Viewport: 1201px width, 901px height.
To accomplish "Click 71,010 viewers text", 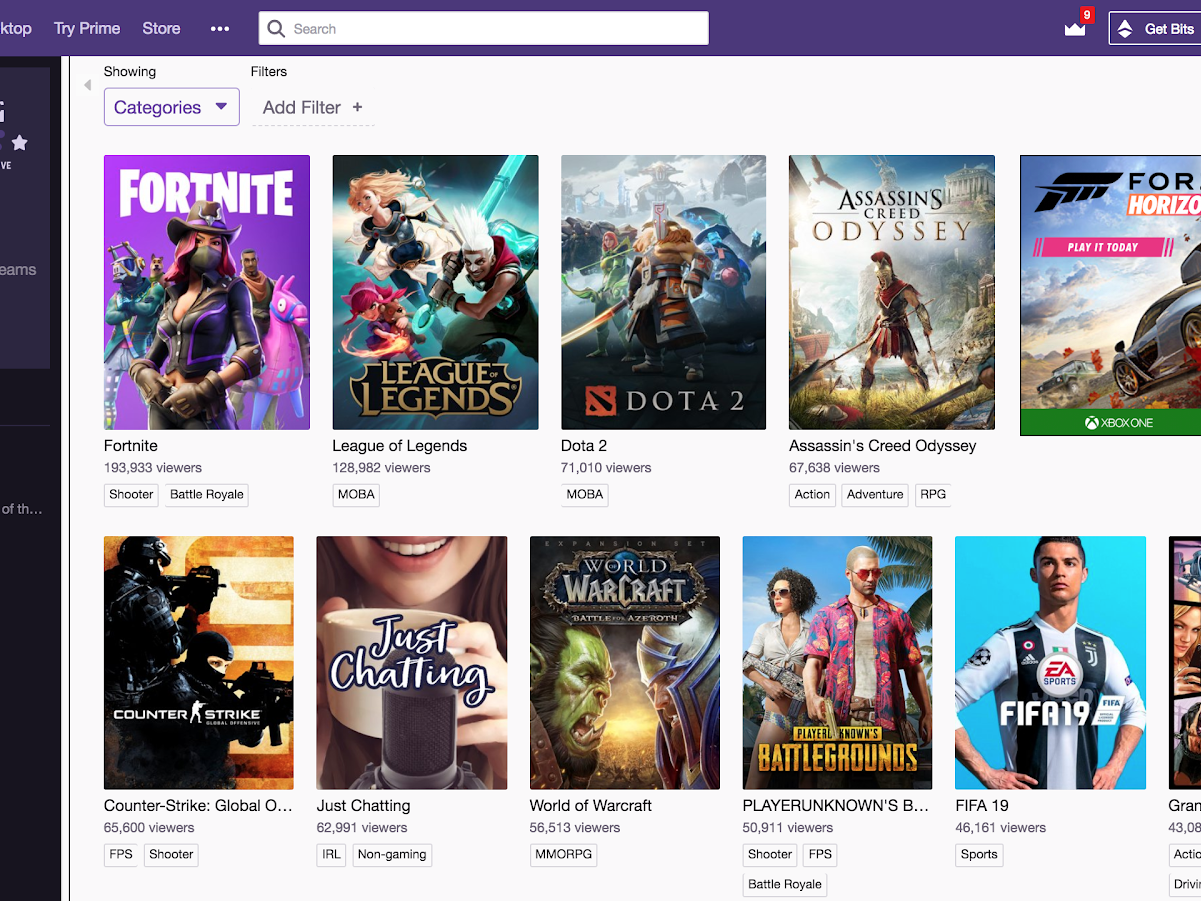I will tap(606, 468).
